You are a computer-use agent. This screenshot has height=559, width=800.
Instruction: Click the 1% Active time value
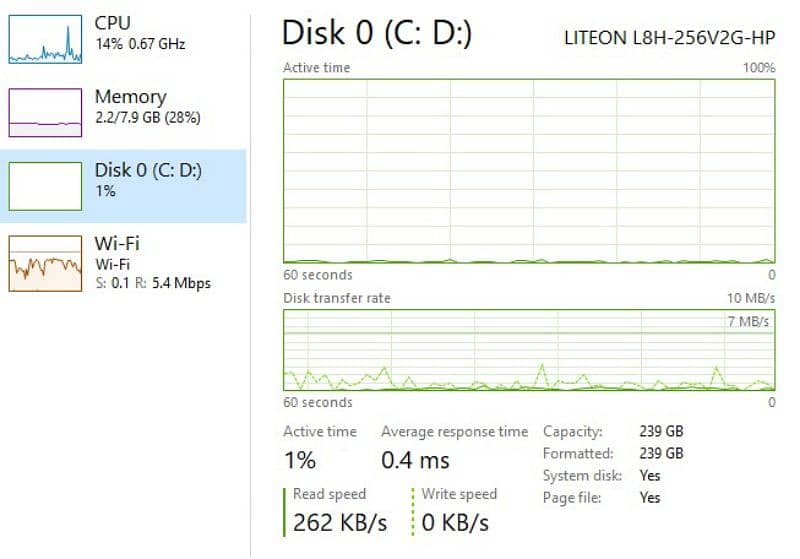pos(300,460)
